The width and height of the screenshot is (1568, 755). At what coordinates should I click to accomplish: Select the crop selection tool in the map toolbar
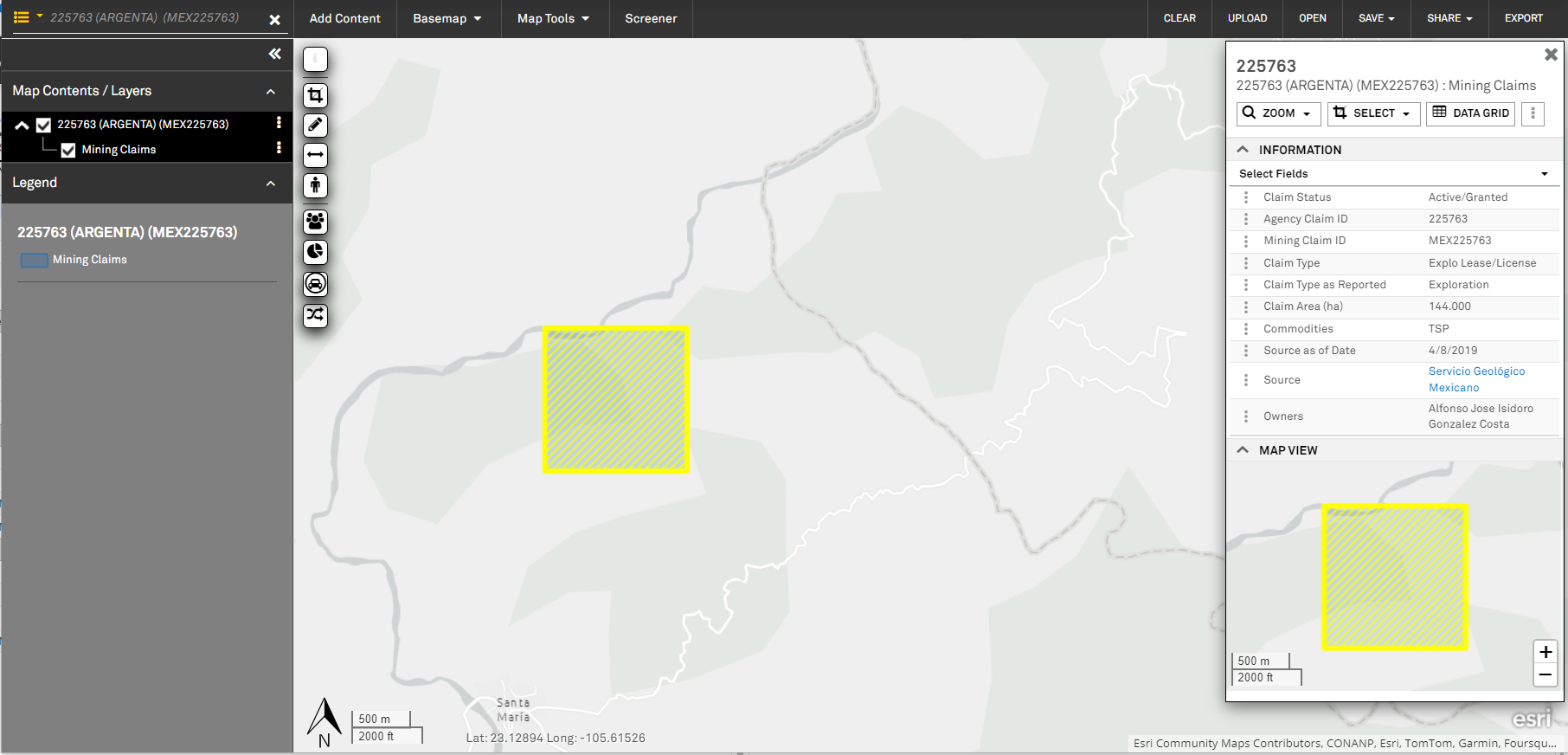pos(316,95)
